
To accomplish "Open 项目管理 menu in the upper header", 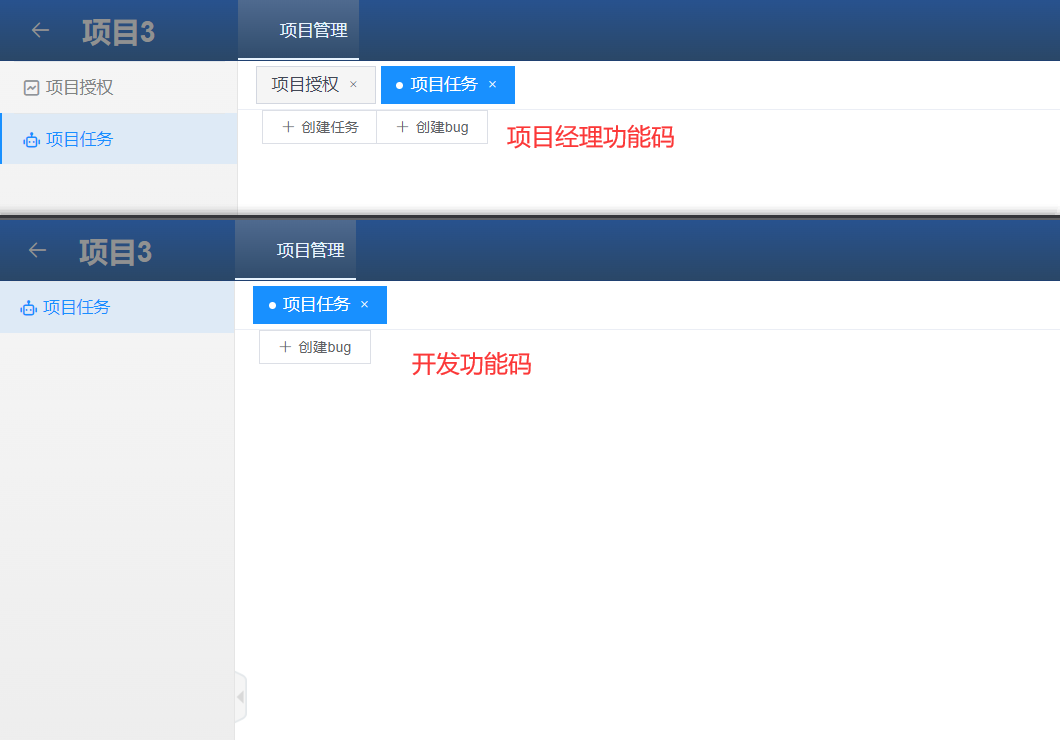I will coord(313,31).
